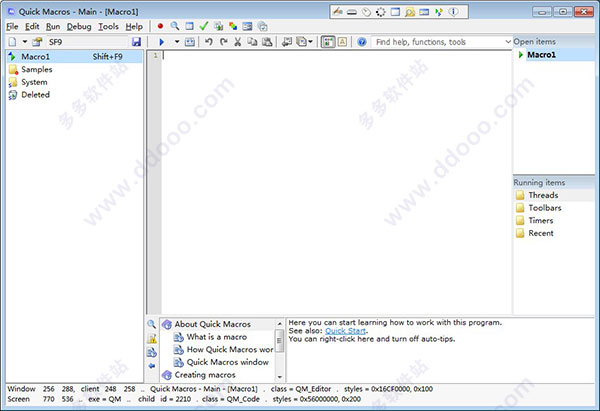
Task: Click the SF9 trigger field
Action: coord(87,42)
